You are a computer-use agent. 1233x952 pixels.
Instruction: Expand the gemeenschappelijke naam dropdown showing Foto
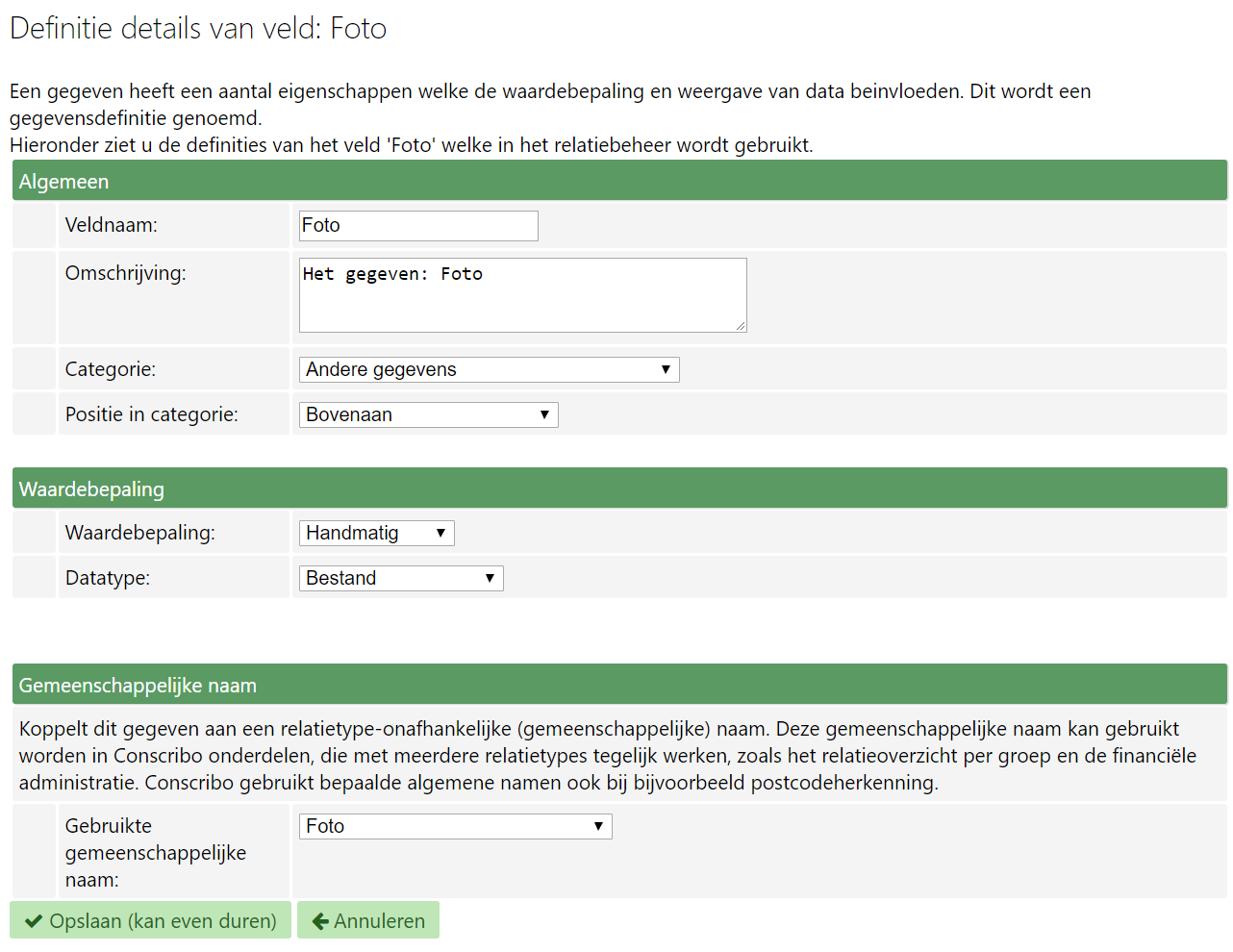click(x=455, y=826)
